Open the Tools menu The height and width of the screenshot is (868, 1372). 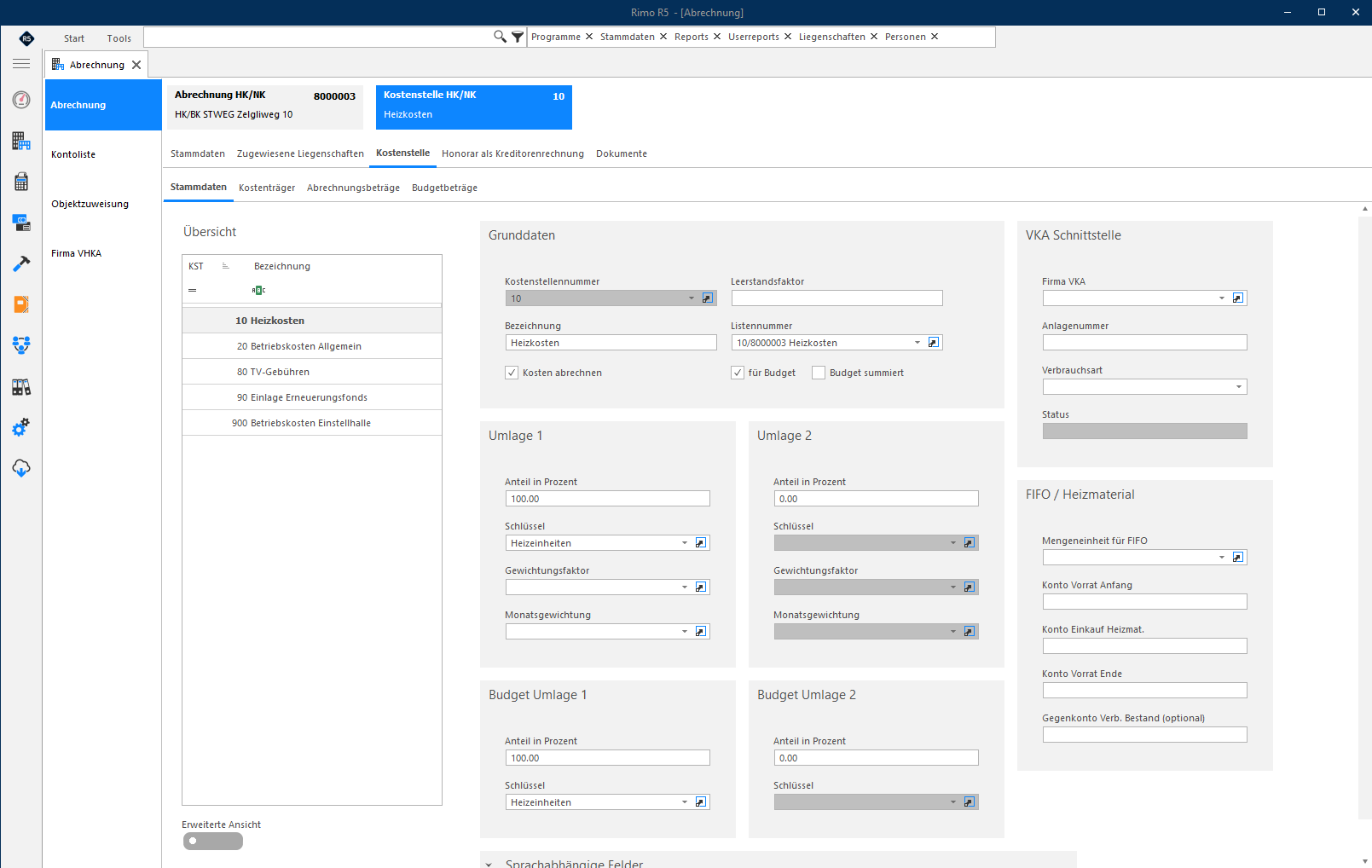pos(119,38)
